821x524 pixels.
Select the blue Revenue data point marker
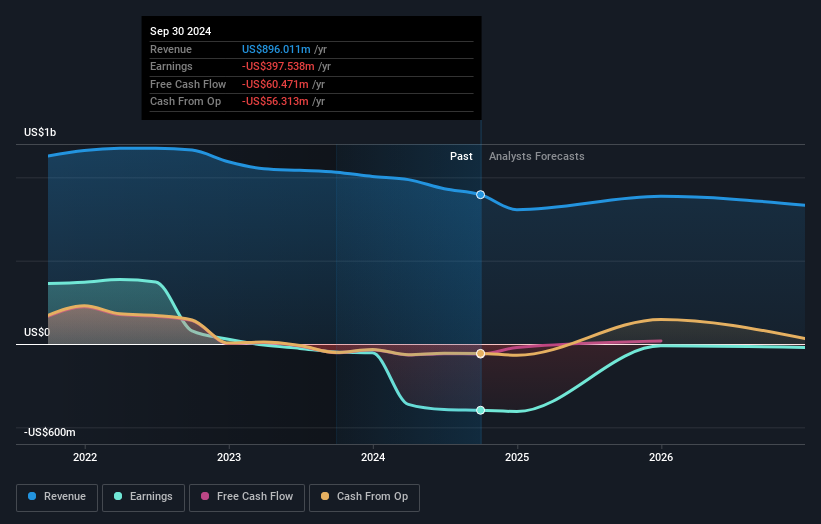[x=480, y=195]
